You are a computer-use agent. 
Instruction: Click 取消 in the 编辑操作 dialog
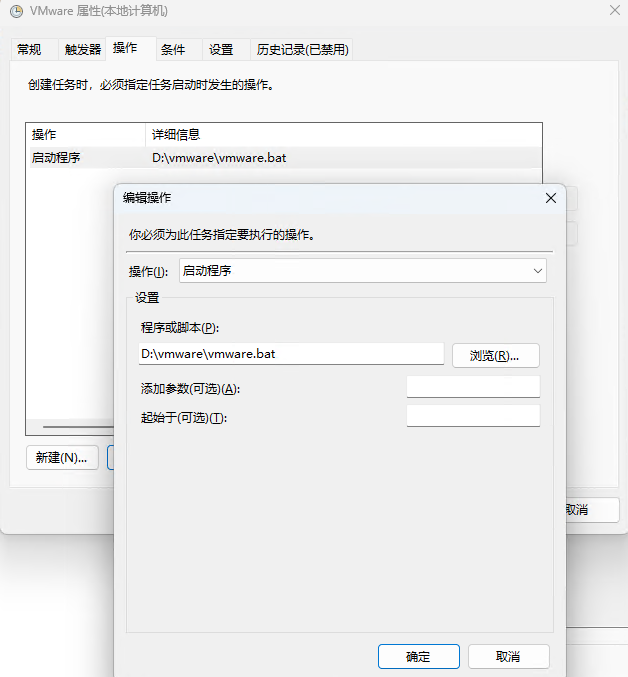coord(507,656)
